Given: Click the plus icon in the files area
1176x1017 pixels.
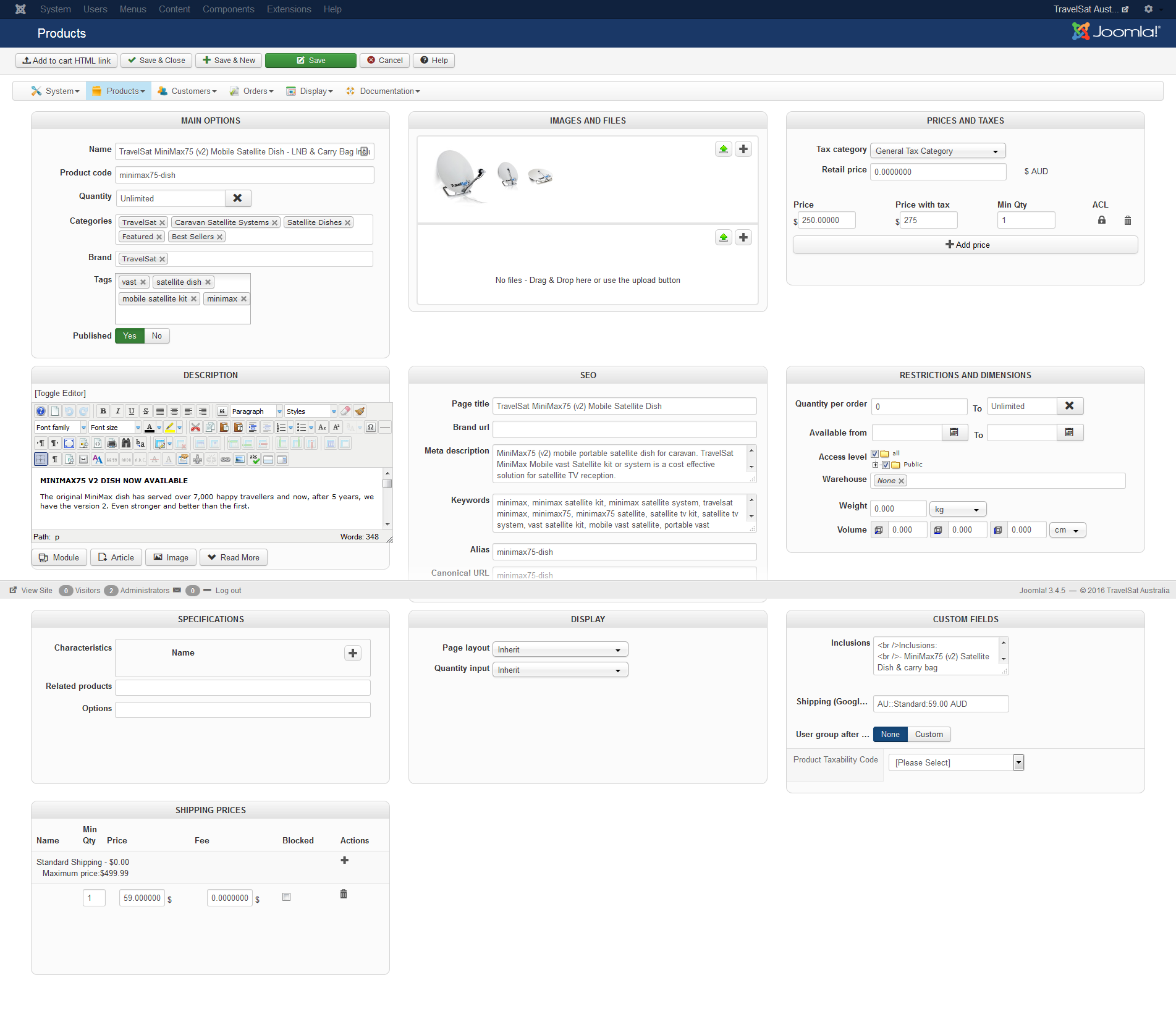Looking at the screenshot, I should [743, 238].
